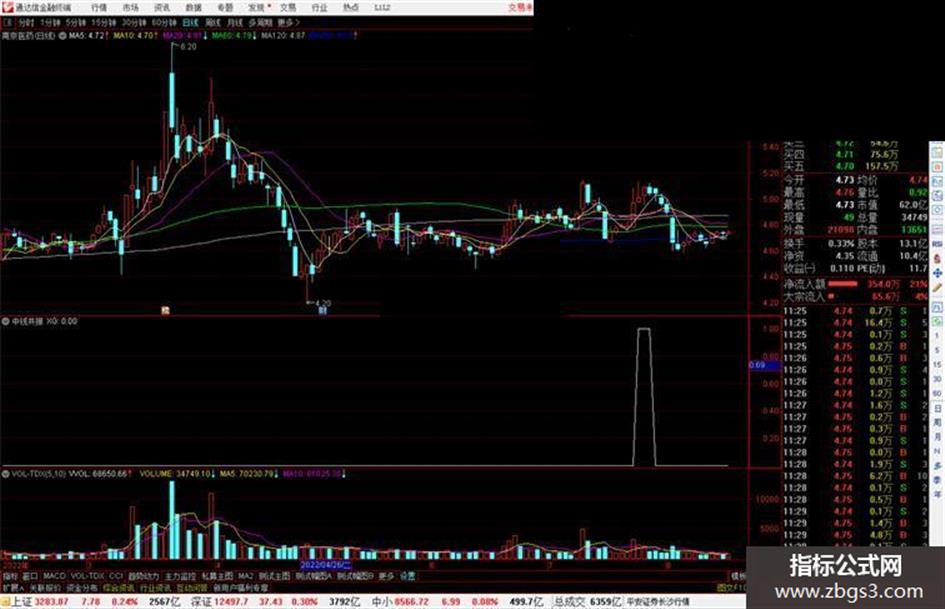The width and height of the screenshot is (945, 609).
Task: Switch chart to 1分钟 period
Action: tap(50, 22)
